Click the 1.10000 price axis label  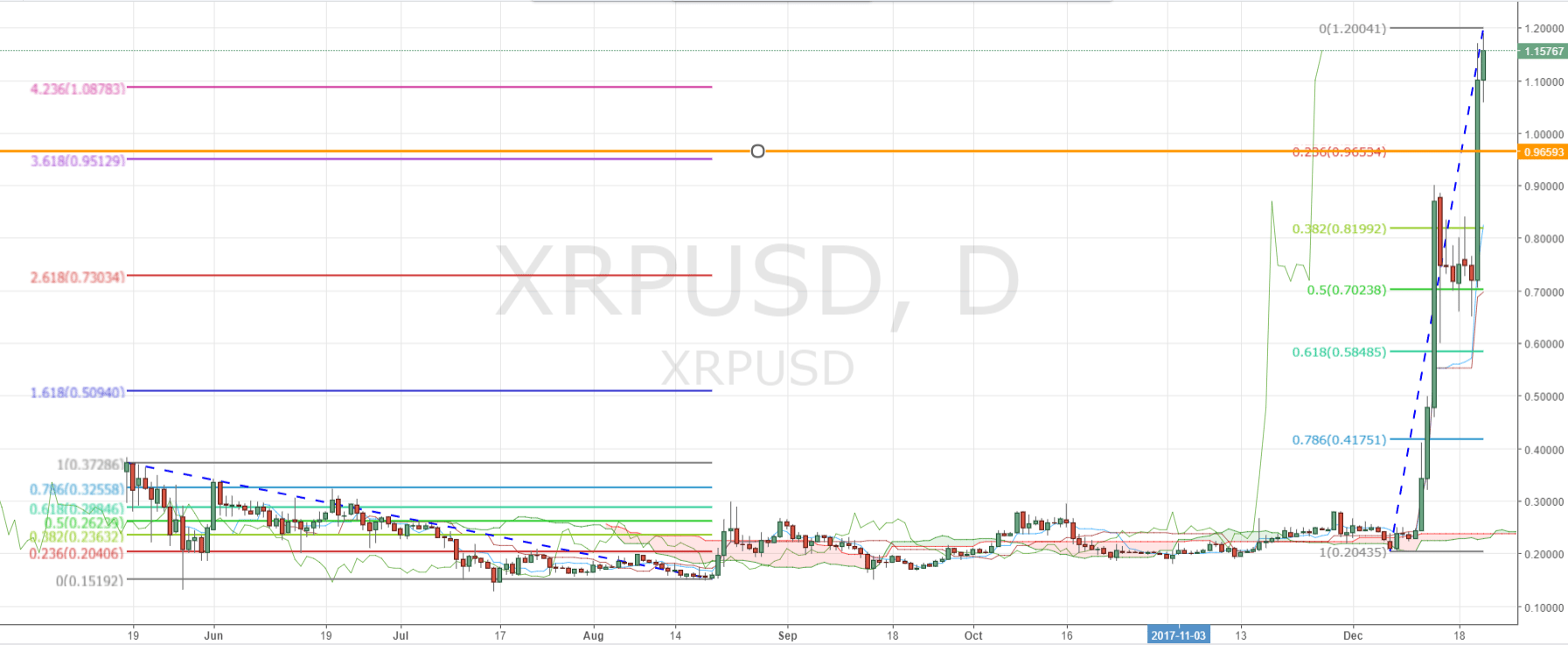[x=1544, y=82]
